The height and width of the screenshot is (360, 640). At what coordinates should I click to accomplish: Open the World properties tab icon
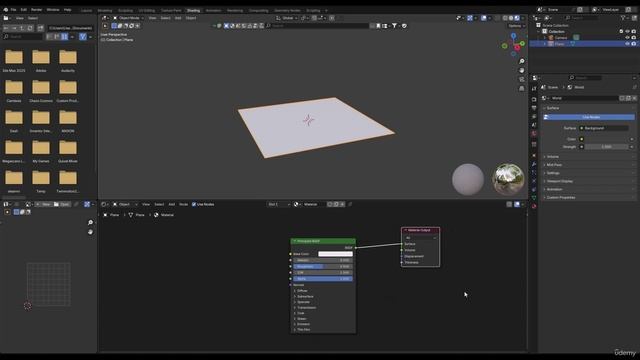coord(534,133)
